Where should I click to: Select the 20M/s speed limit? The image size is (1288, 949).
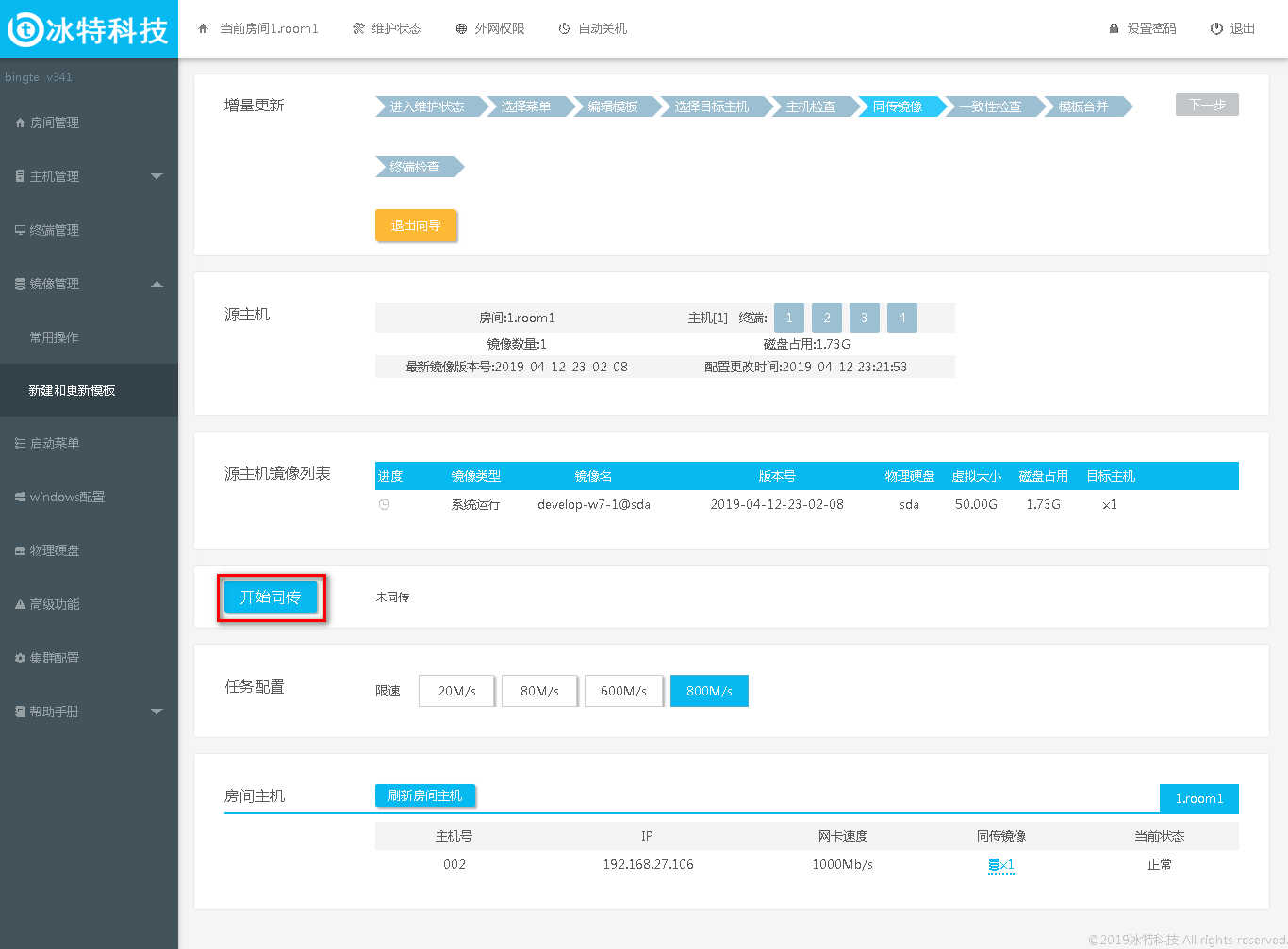tap(456, 691)
